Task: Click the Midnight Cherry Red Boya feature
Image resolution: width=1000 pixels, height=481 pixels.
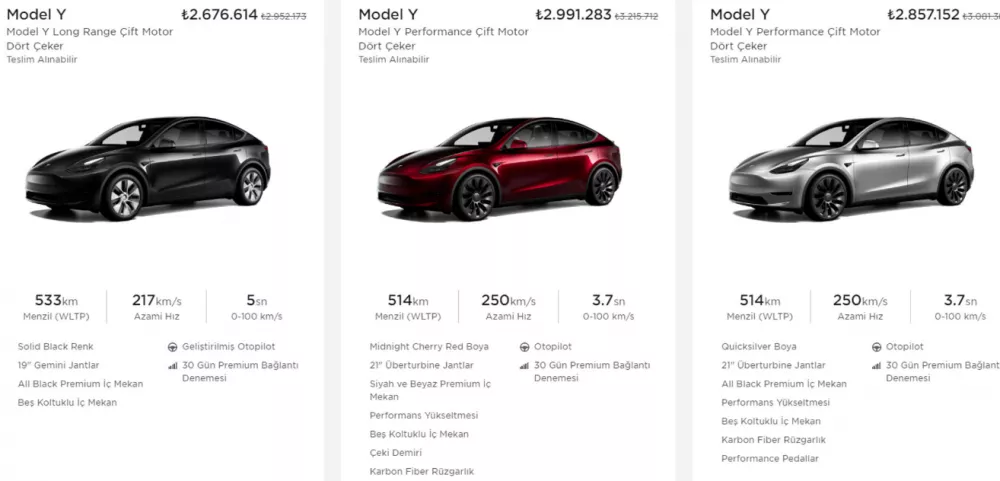Action: click(x=429, y=347)
